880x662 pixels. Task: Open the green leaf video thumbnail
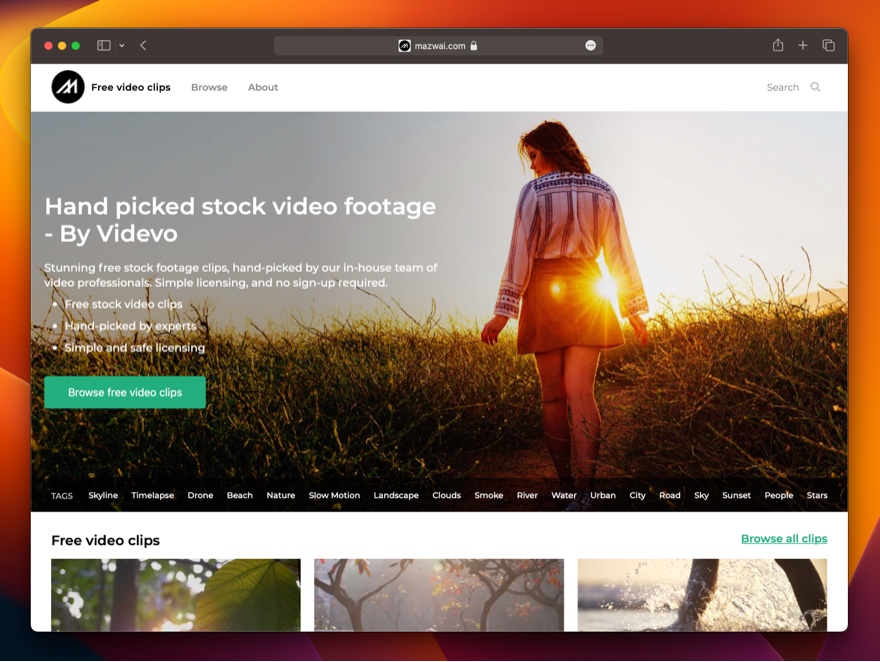[x=176, y=595]
